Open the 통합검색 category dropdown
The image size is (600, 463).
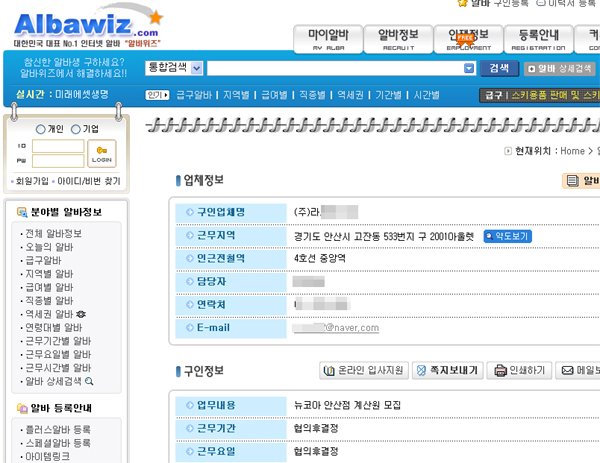click(175, 68)
